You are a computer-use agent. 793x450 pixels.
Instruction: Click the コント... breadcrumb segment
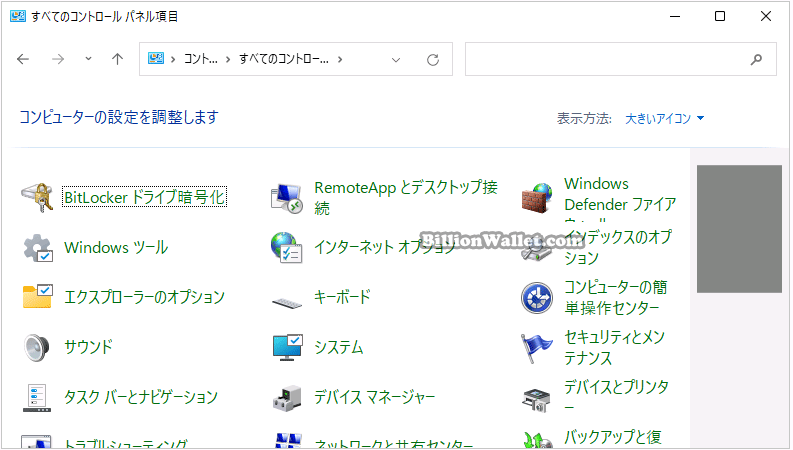pos(200,59)
